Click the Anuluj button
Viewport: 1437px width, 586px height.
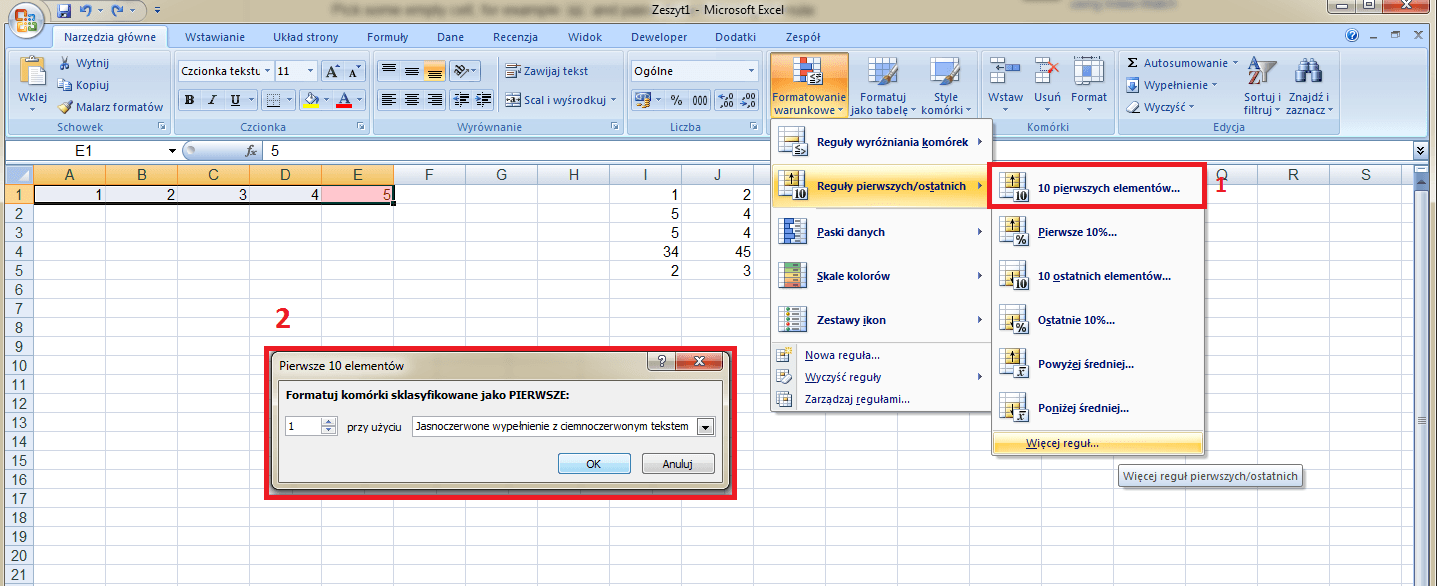pos(676,464)
